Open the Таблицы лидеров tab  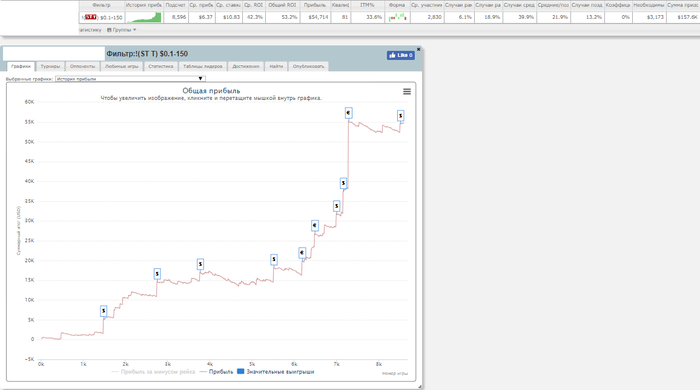click(x=203, y=66)
